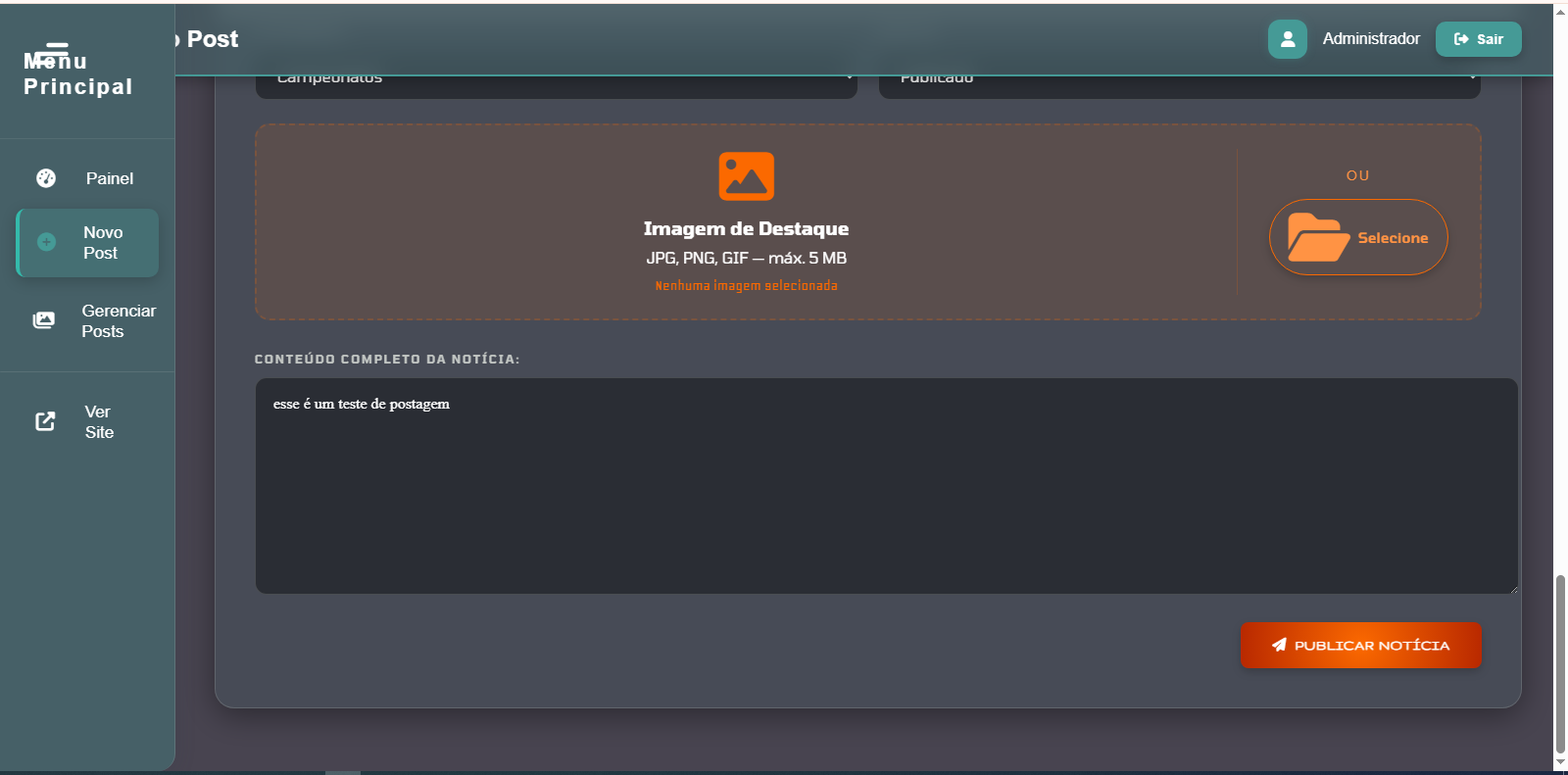Click the Ver Site external link icon
The height and width of the screenshot is (775, 1568).
coord(45,421)
